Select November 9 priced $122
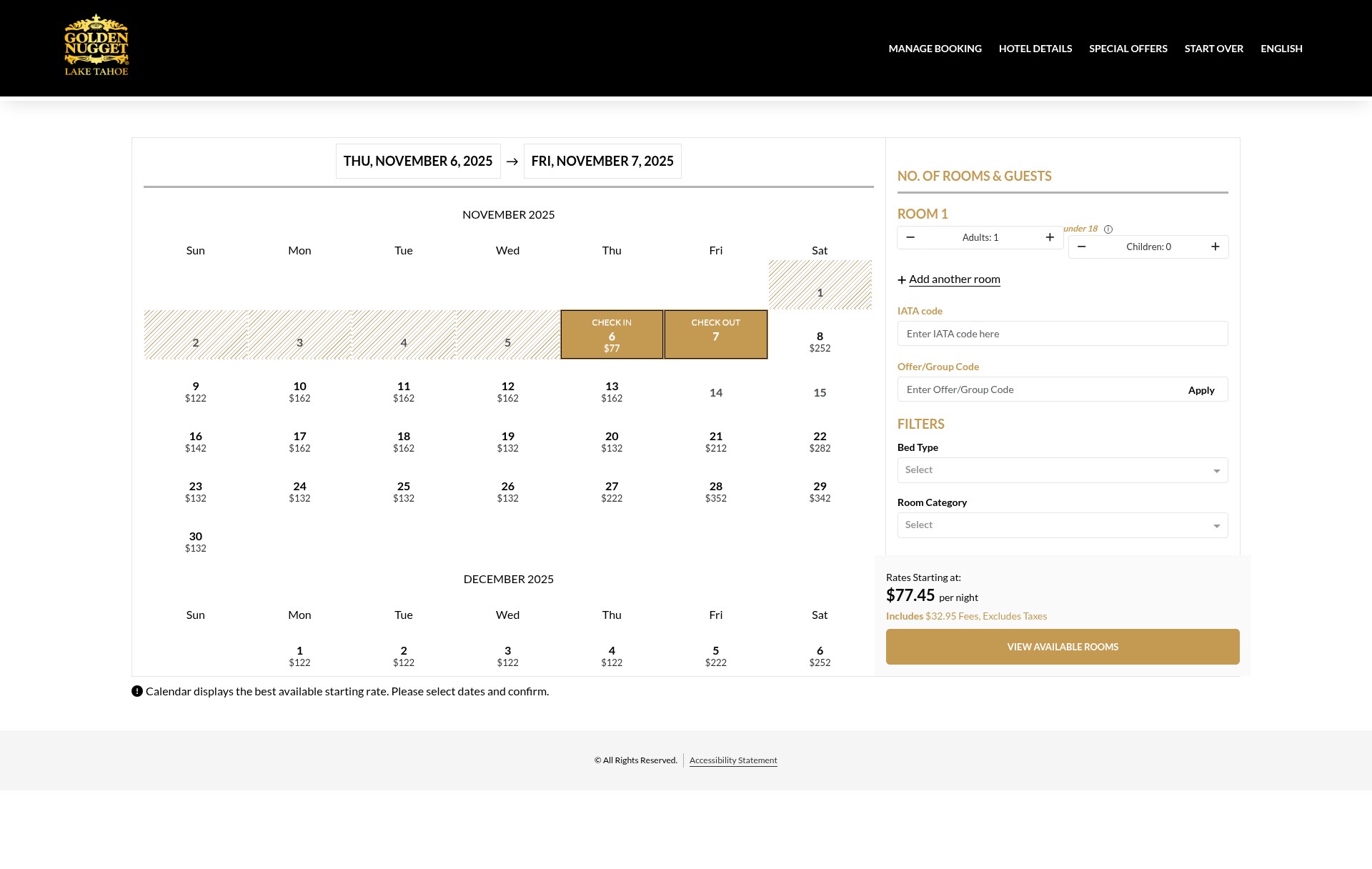 [196, 392]
